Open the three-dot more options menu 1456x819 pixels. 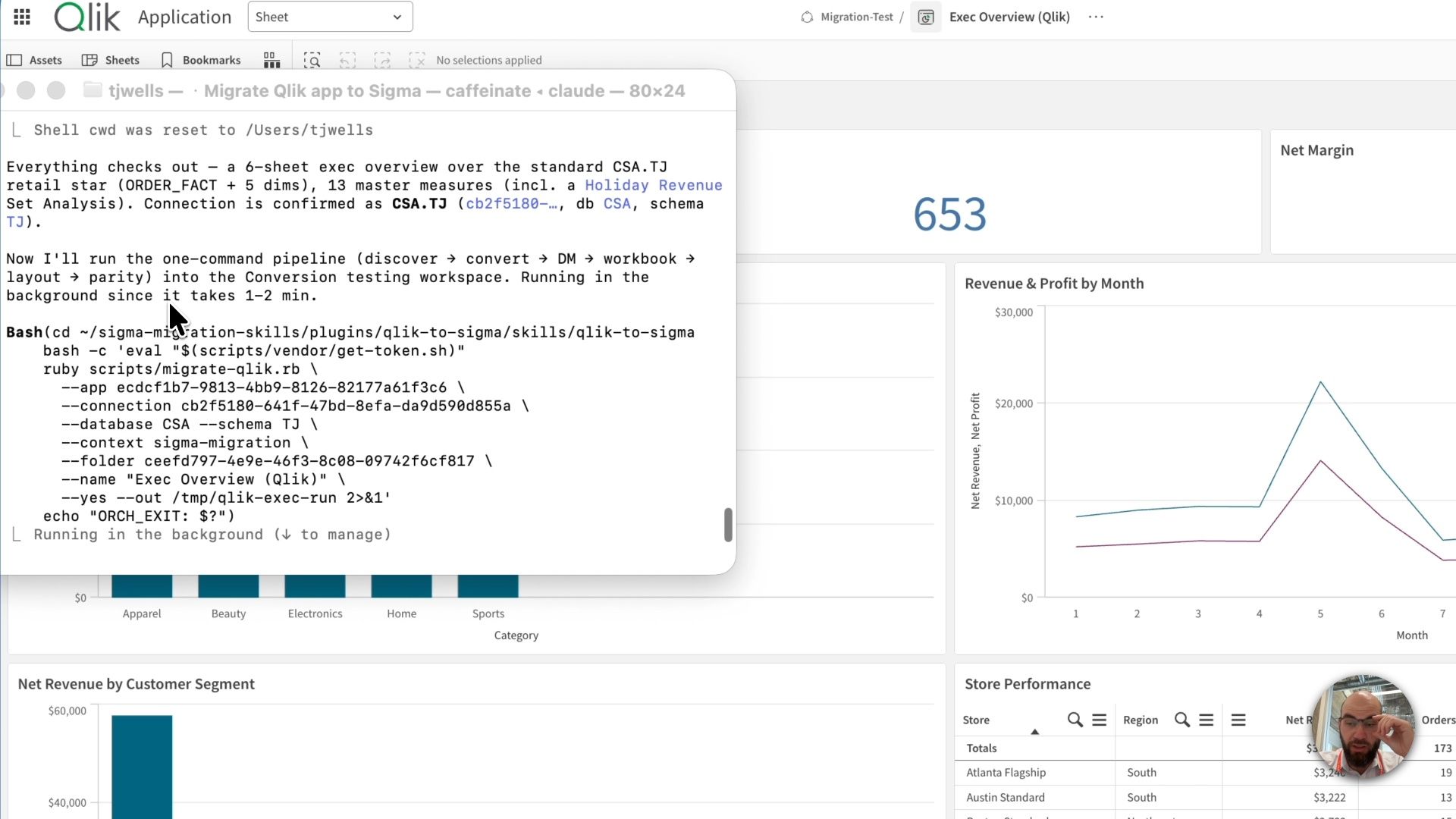pyautogui.click(x=1096, y=17)
